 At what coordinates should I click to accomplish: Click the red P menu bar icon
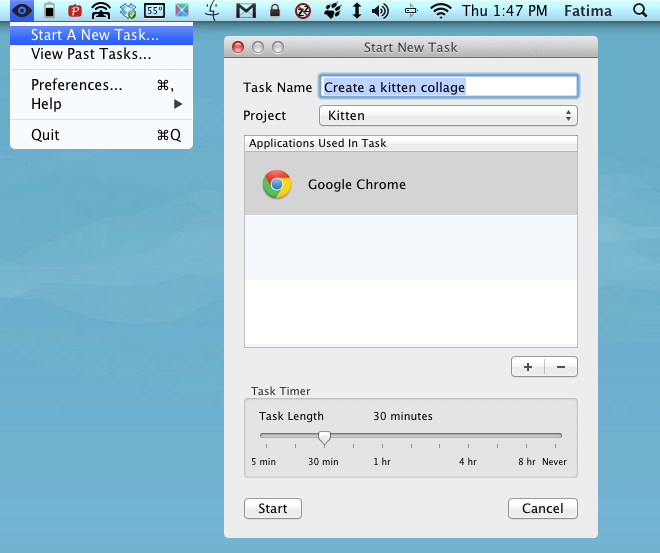pyautogui.click(x=75, y=11)
